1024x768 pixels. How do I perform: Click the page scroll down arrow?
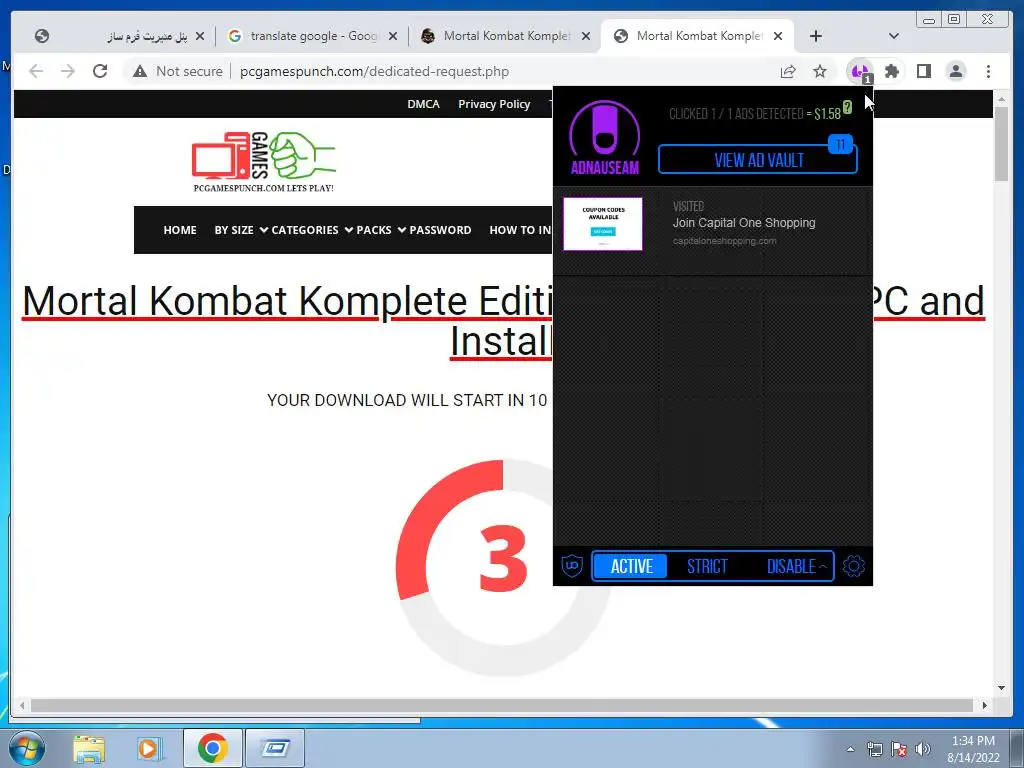[x=1001, y=688]
